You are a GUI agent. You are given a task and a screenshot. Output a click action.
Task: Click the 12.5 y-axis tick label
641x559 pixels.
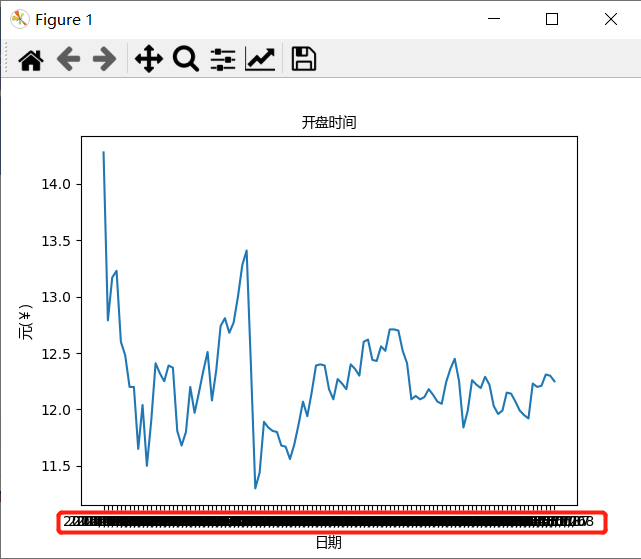(x=56, y=354)
